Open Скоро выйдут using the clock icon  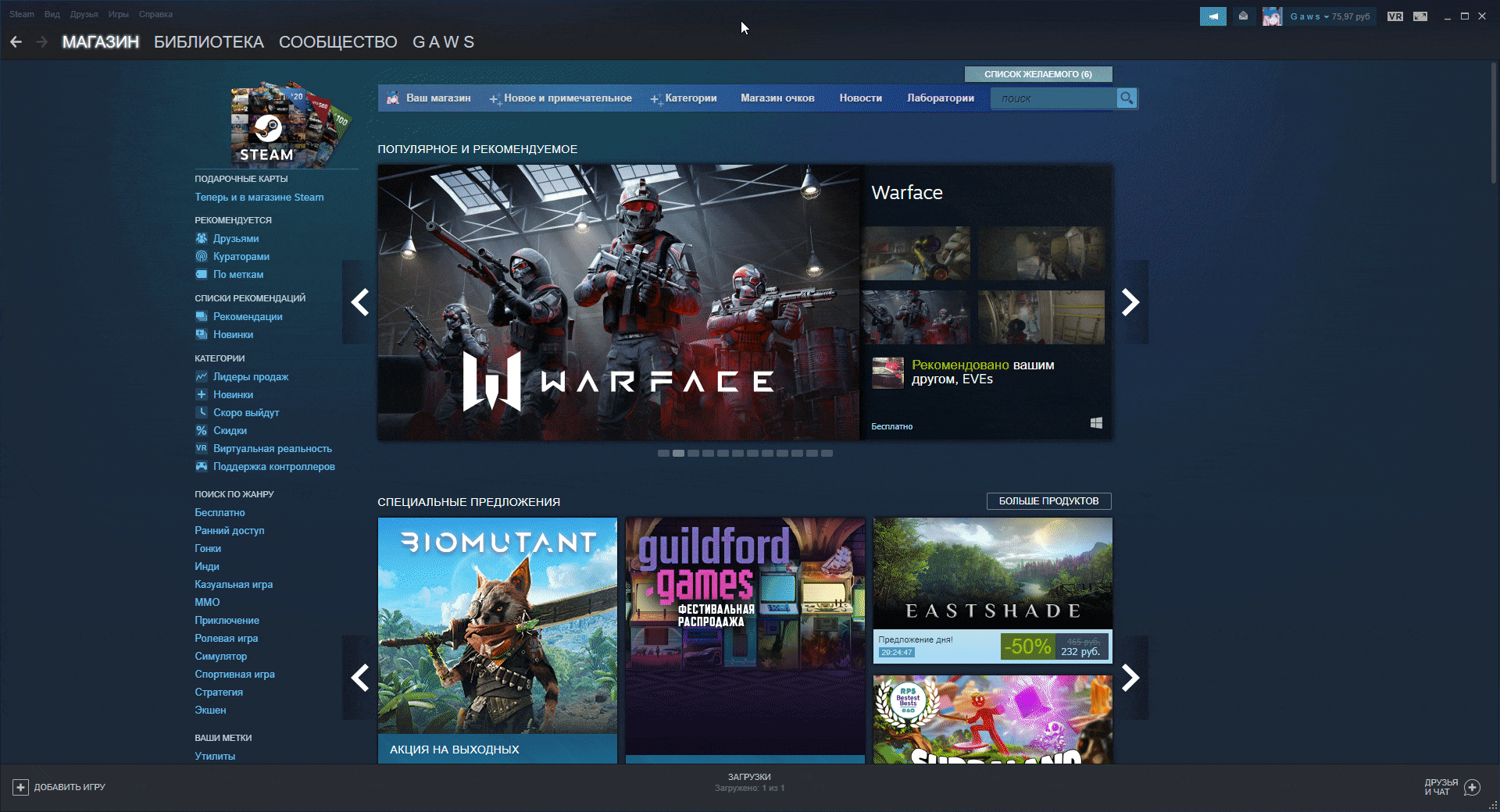[x=202, y=412]
